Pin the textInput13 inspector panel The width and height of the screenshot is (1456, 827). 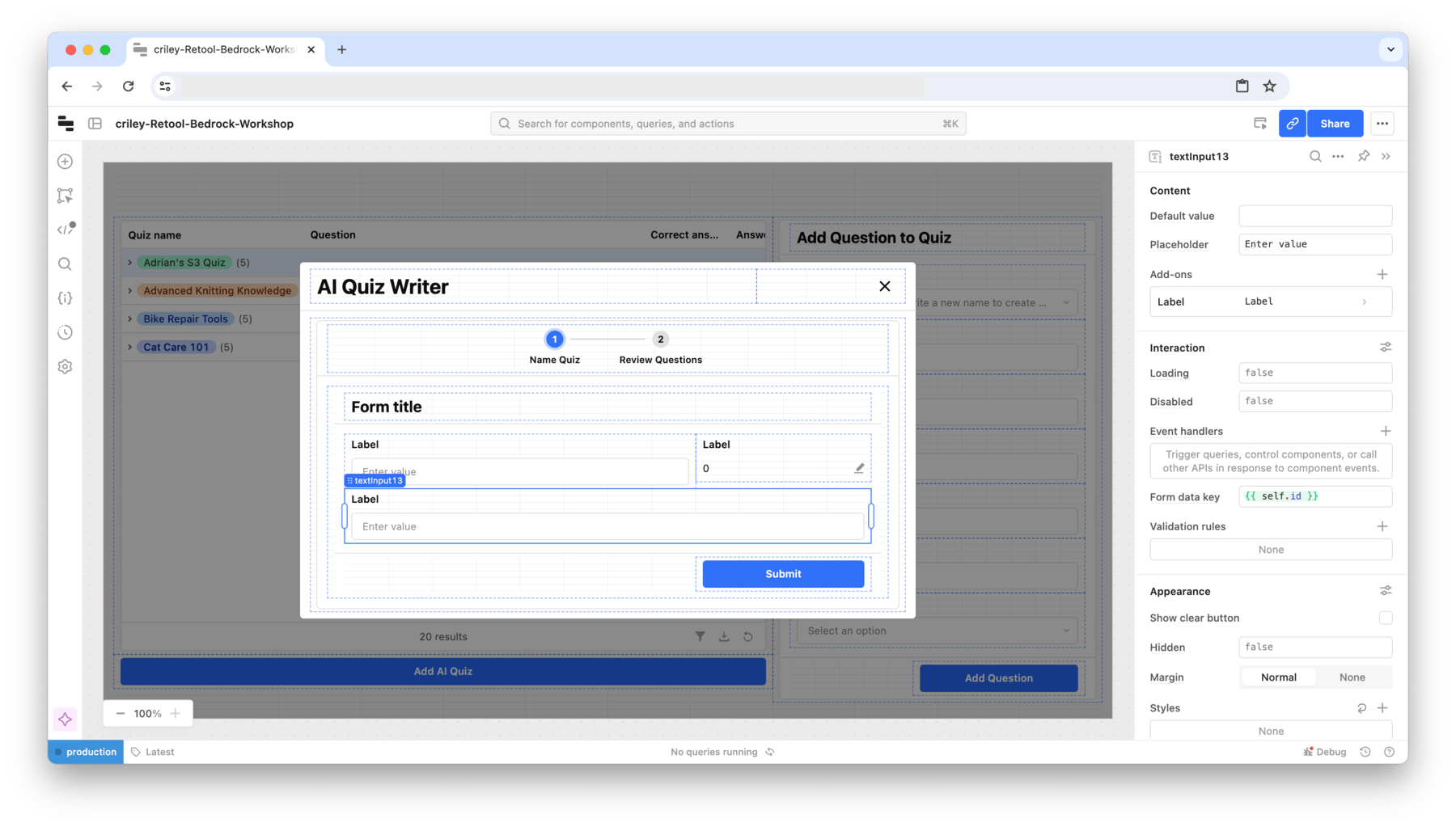[x=1364, y=157]
